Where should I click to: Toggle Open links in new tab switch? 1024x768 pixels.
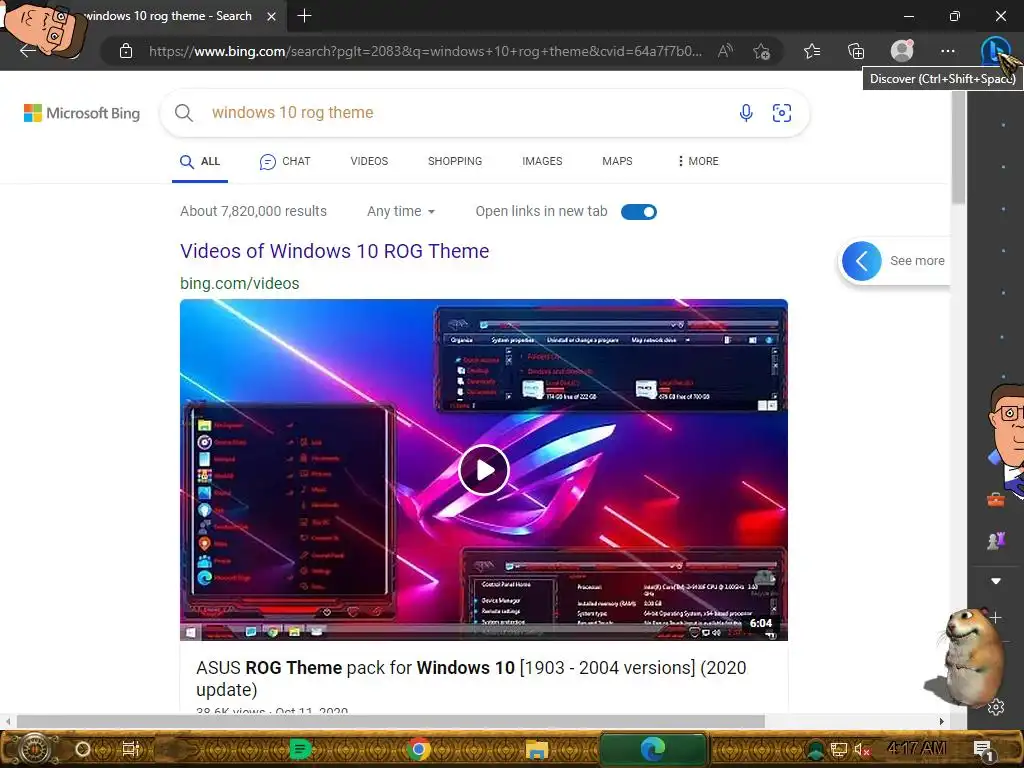(639, 212)
